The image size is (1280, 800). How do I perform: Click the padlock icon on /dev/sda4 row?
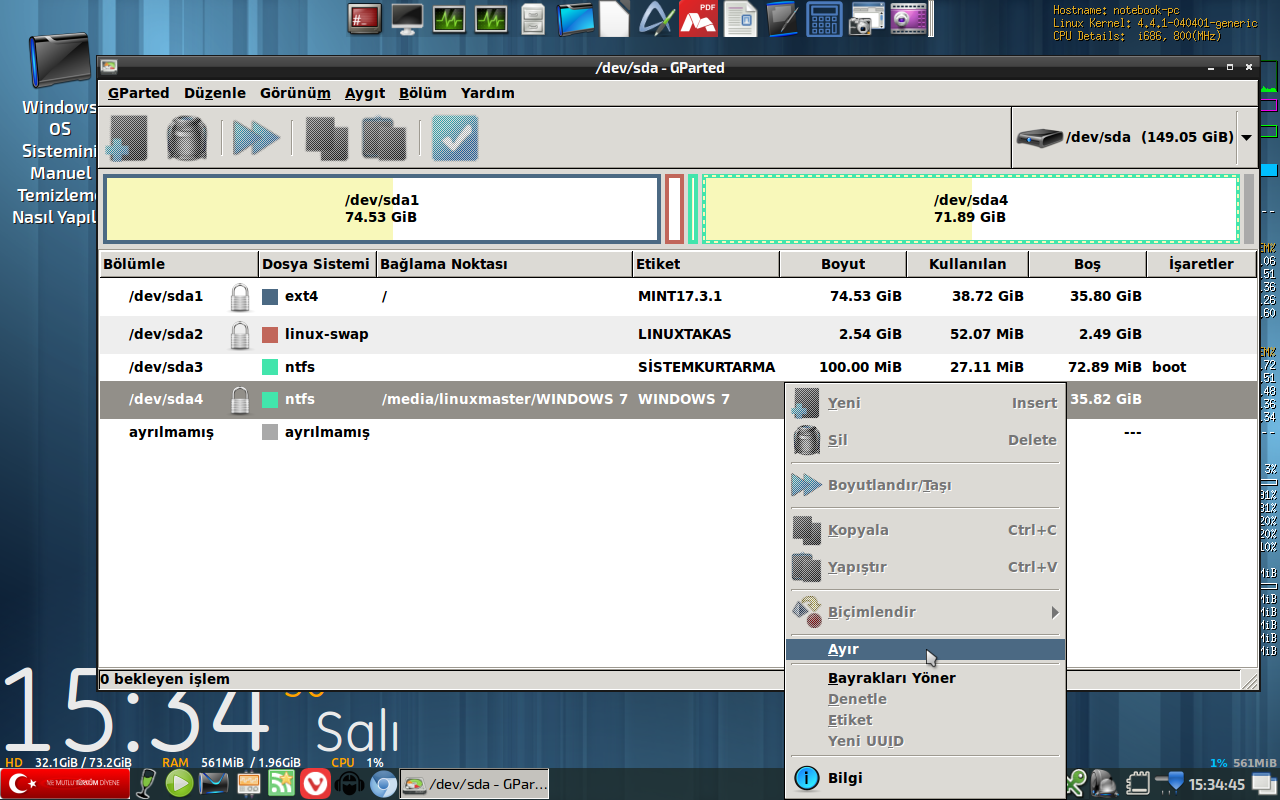coord(240,400)
